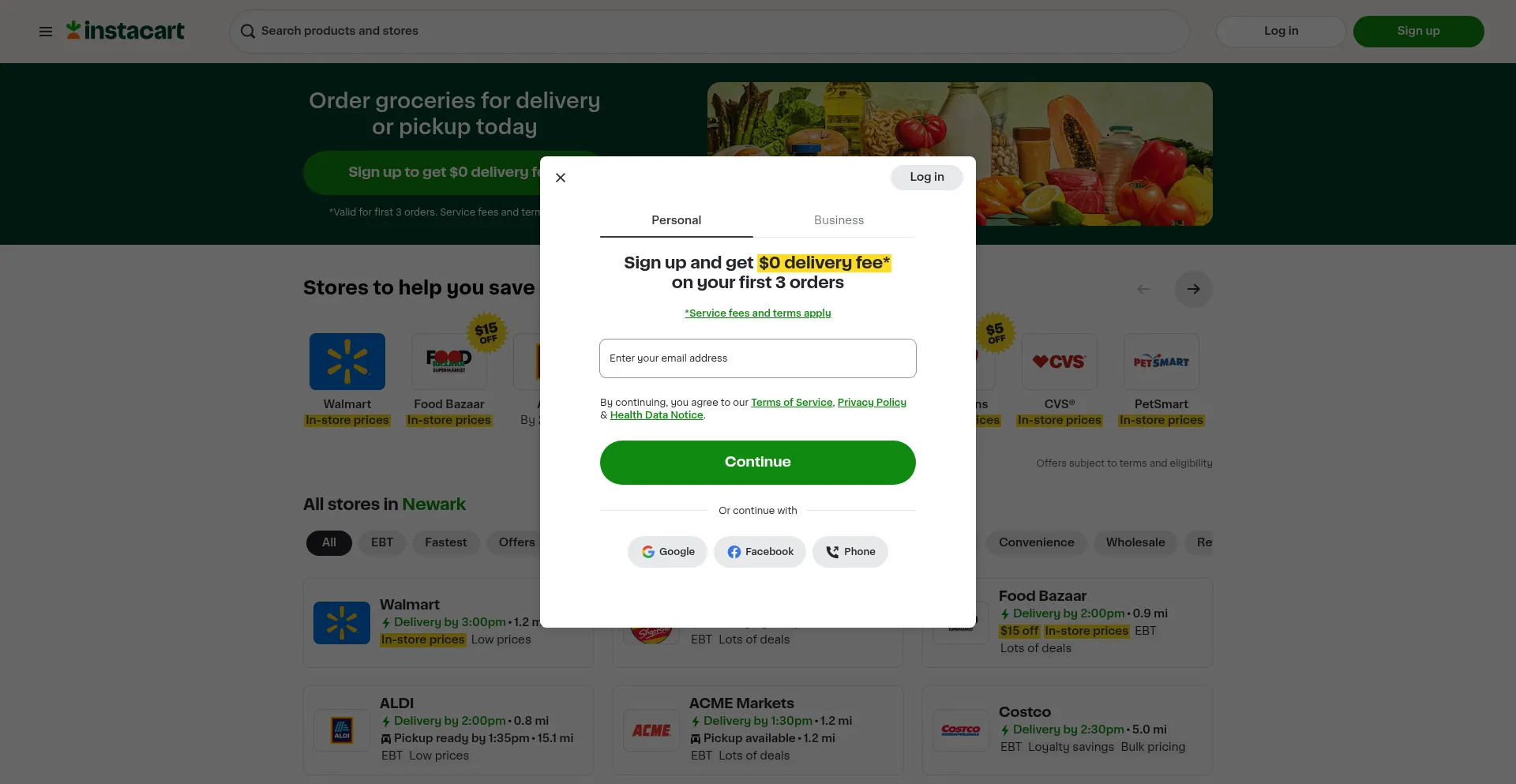This screenshot has height=784, width=1516.
Task: Switch to the Business tab
Action: 839,220
